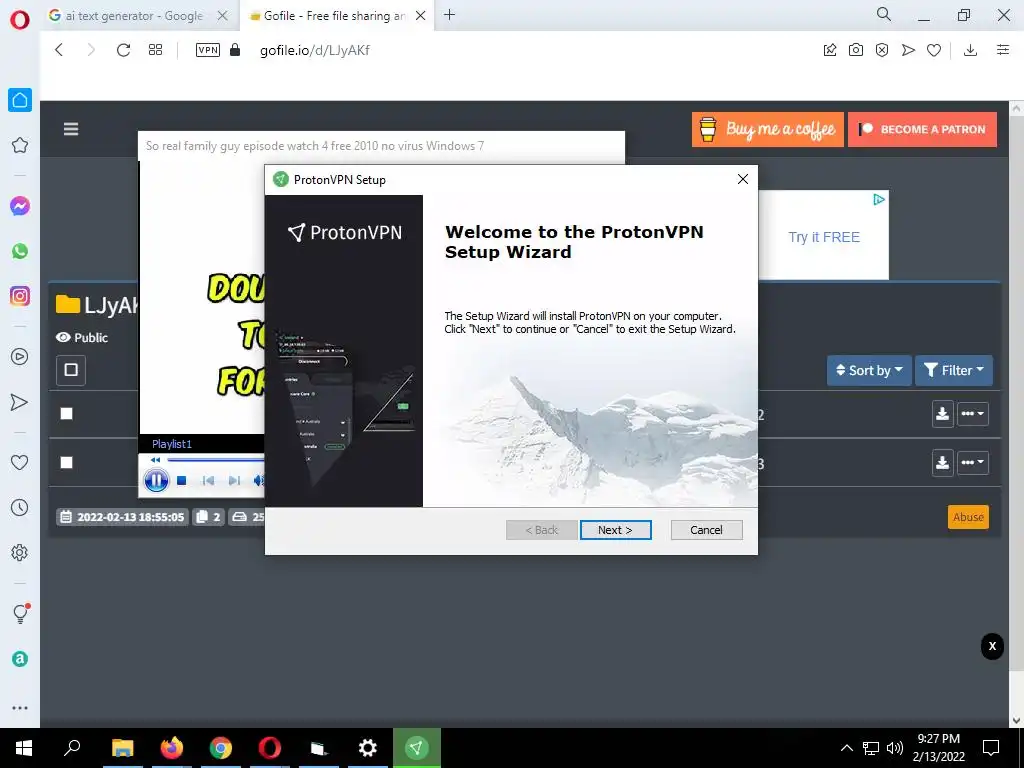Open Firefox from the taskbar
Image resolution: width=1024 pixels, height=768 pixels.
click(172, 748)
